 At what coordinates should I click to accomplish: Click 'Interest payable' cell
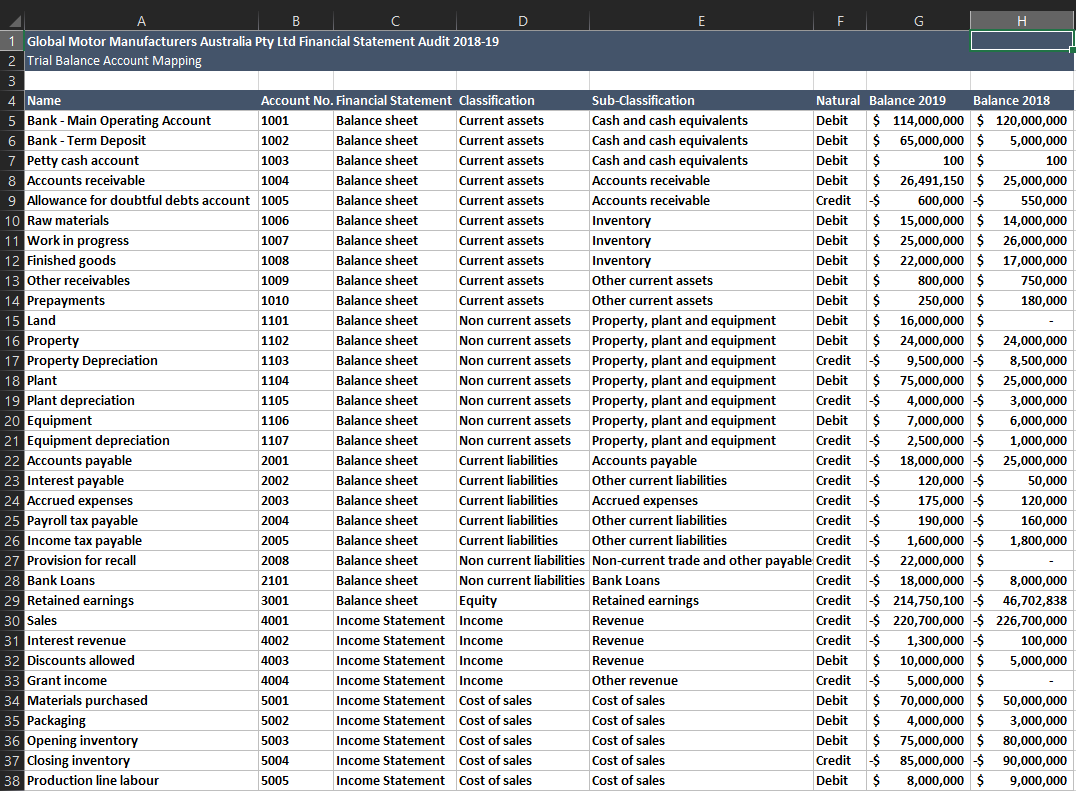tap(141, 481)
